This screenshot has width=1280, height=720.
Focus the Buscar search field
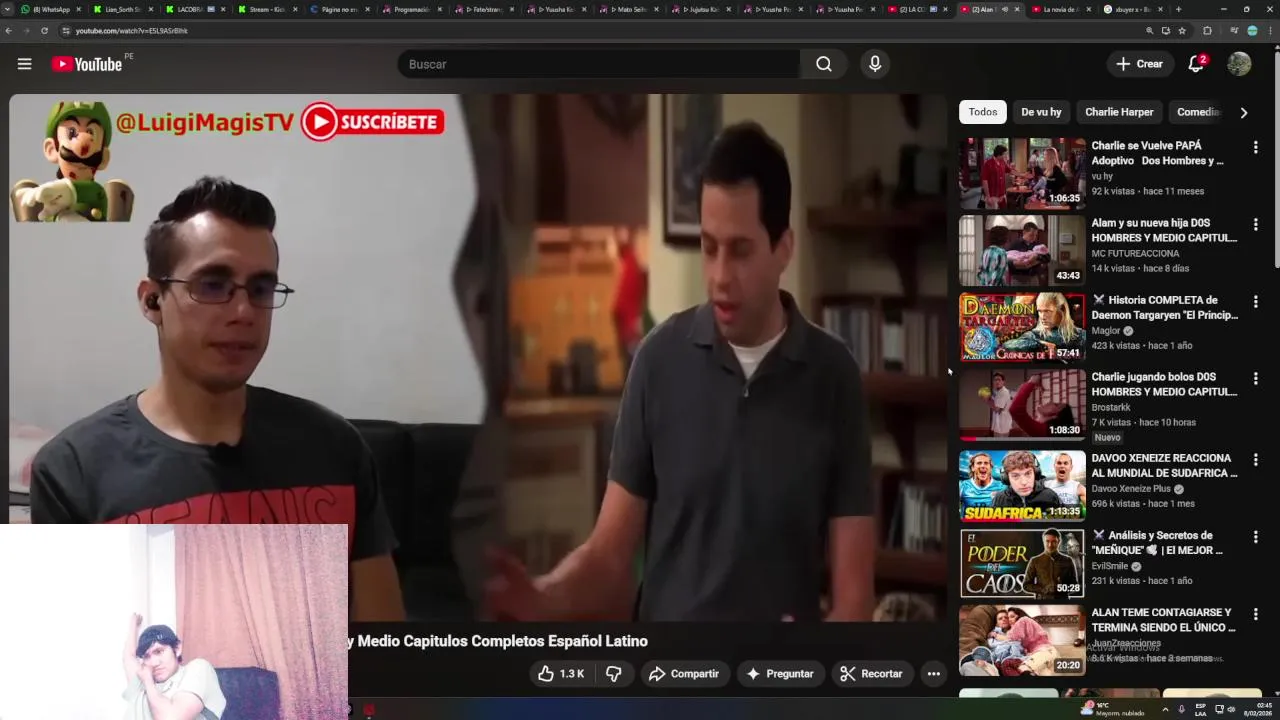[x=598, y=64]
